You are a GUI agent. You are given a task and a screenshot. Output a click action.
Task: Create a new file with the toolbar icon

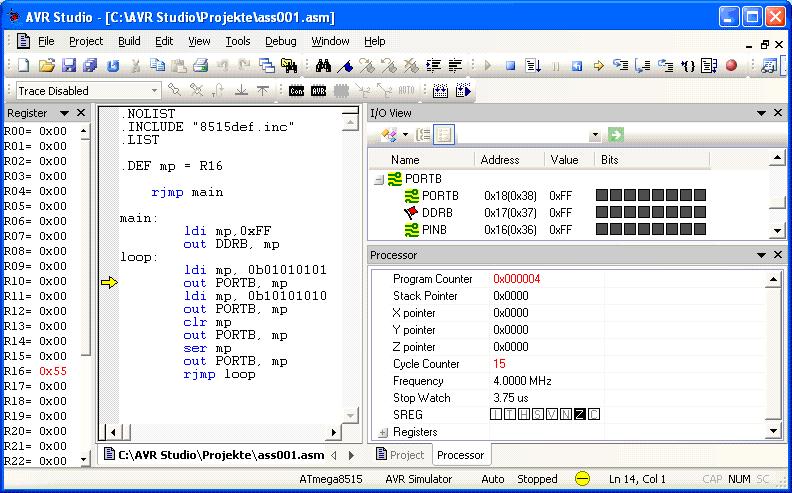24,65
